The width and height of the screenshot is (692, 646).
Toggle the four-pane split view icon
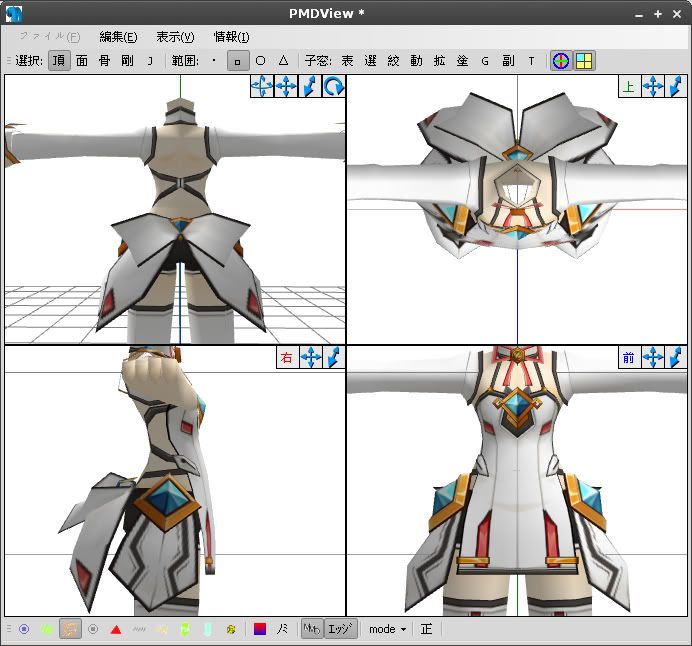coord(584,61)
